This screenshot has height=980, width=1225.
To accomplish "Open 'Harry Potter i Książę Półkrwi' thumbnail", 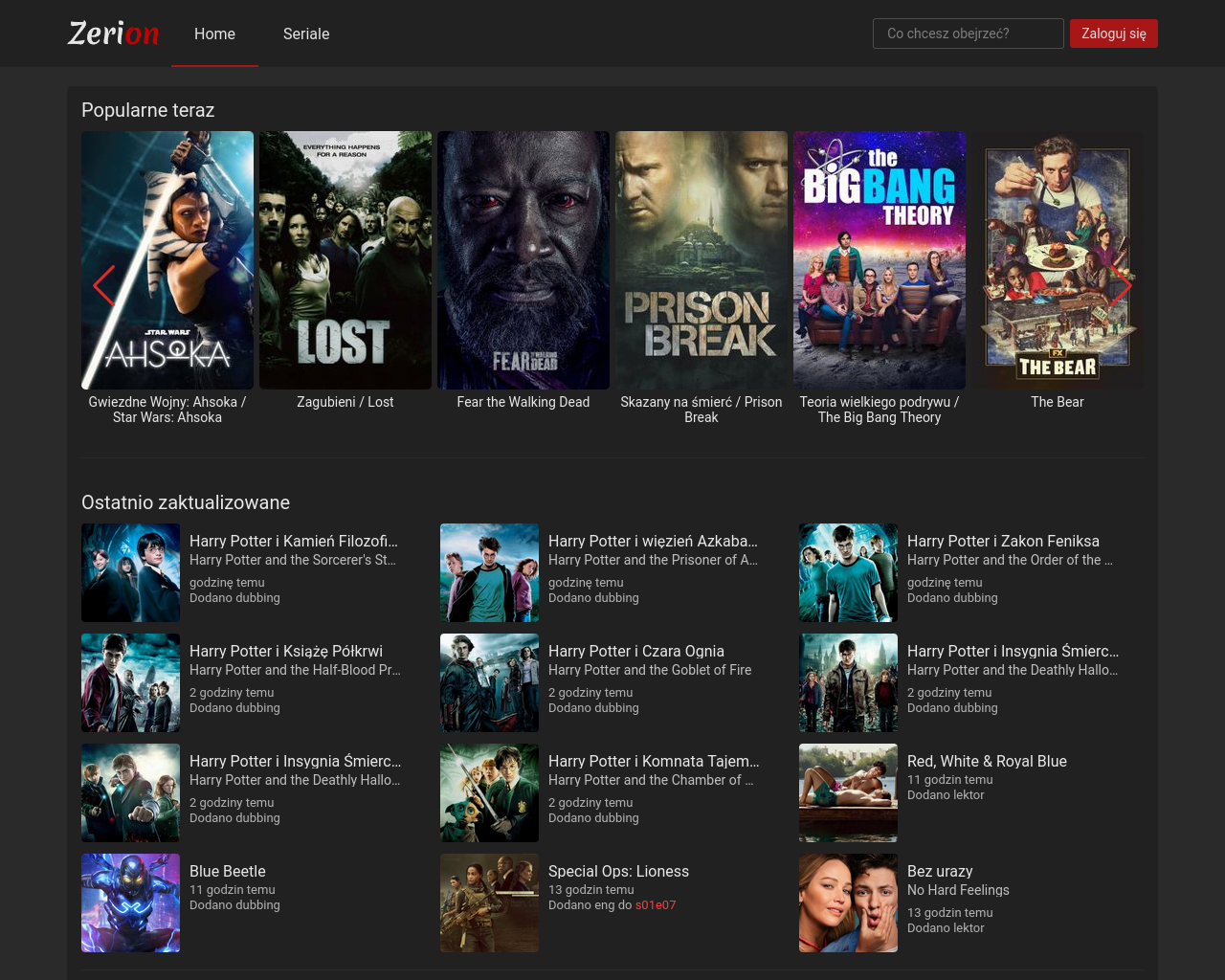I will 130,682.
